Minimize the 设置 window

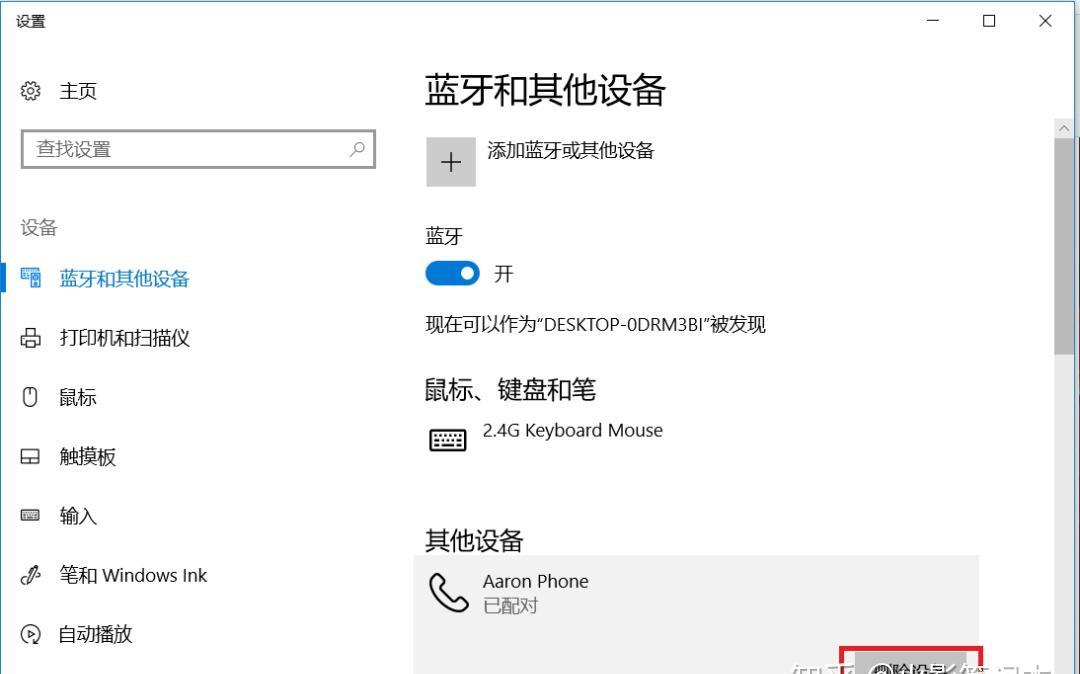(933, 21)
